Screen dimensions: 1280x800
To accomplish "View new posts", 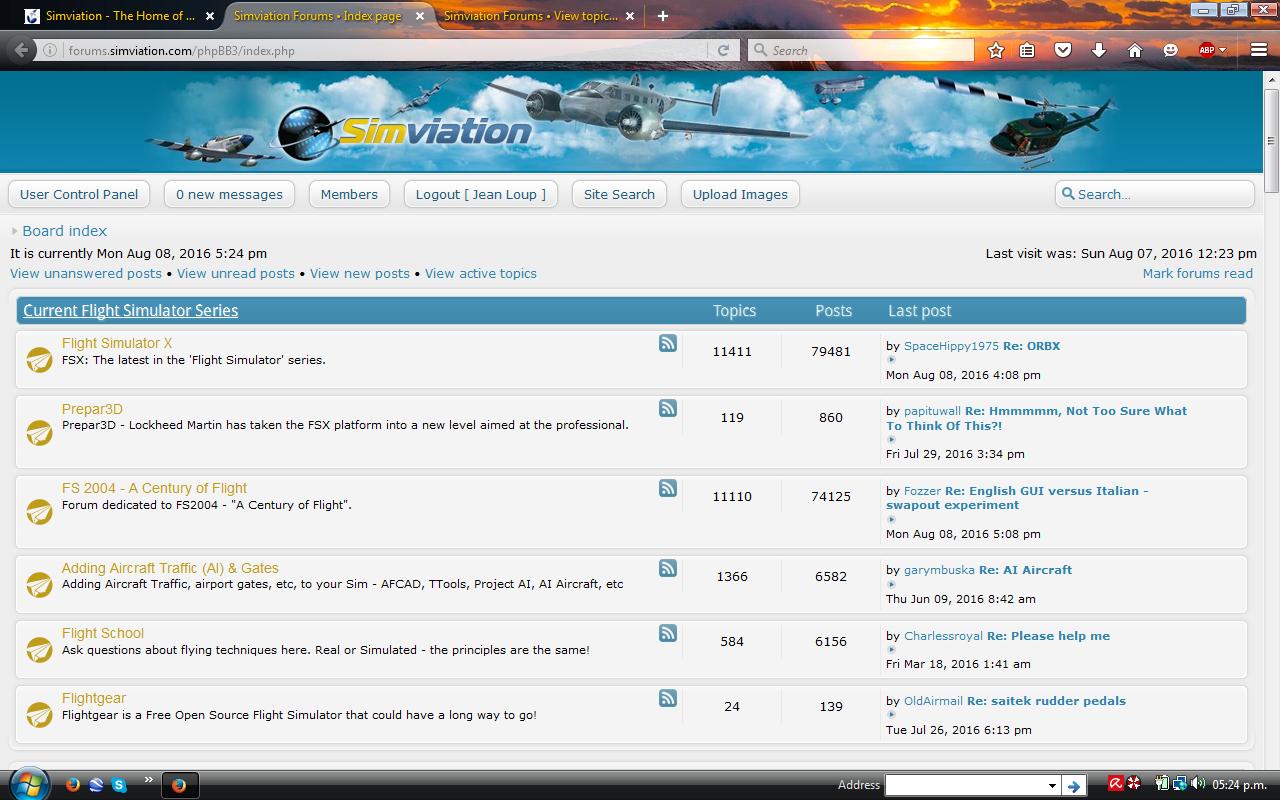I will point(360,273).
